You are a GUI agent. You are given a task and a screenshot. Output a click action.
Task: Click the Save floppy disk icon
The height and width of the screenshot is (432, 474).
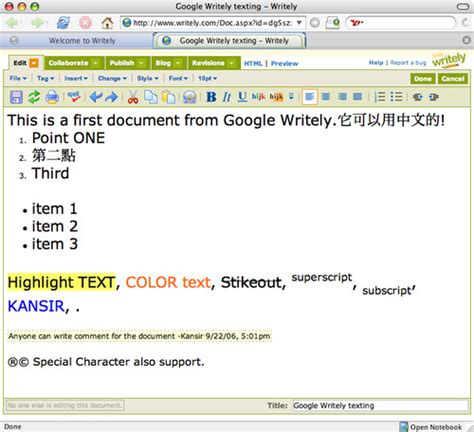(16, 97)
